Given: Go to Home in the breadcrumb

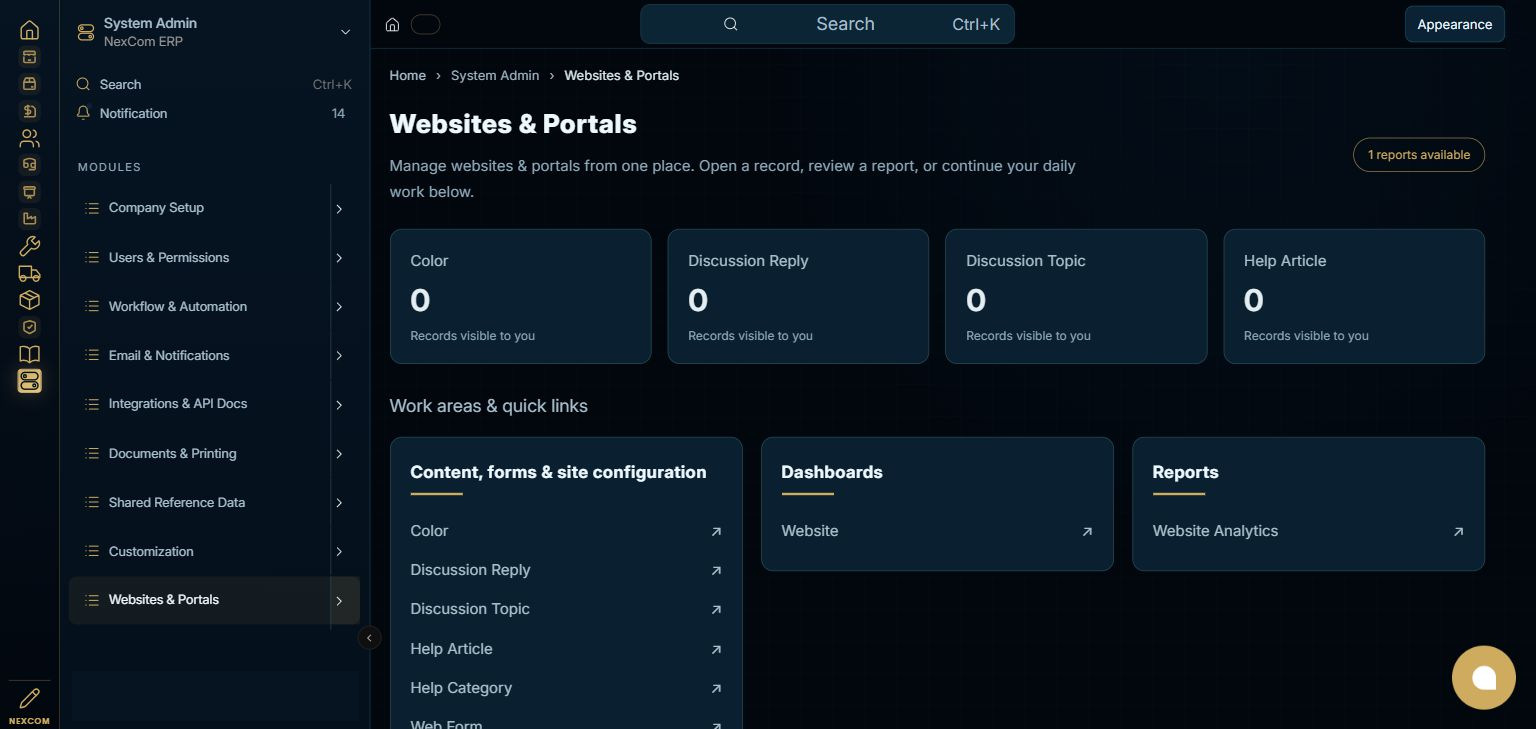Looking at the screenshot, I should pos(407,75).
